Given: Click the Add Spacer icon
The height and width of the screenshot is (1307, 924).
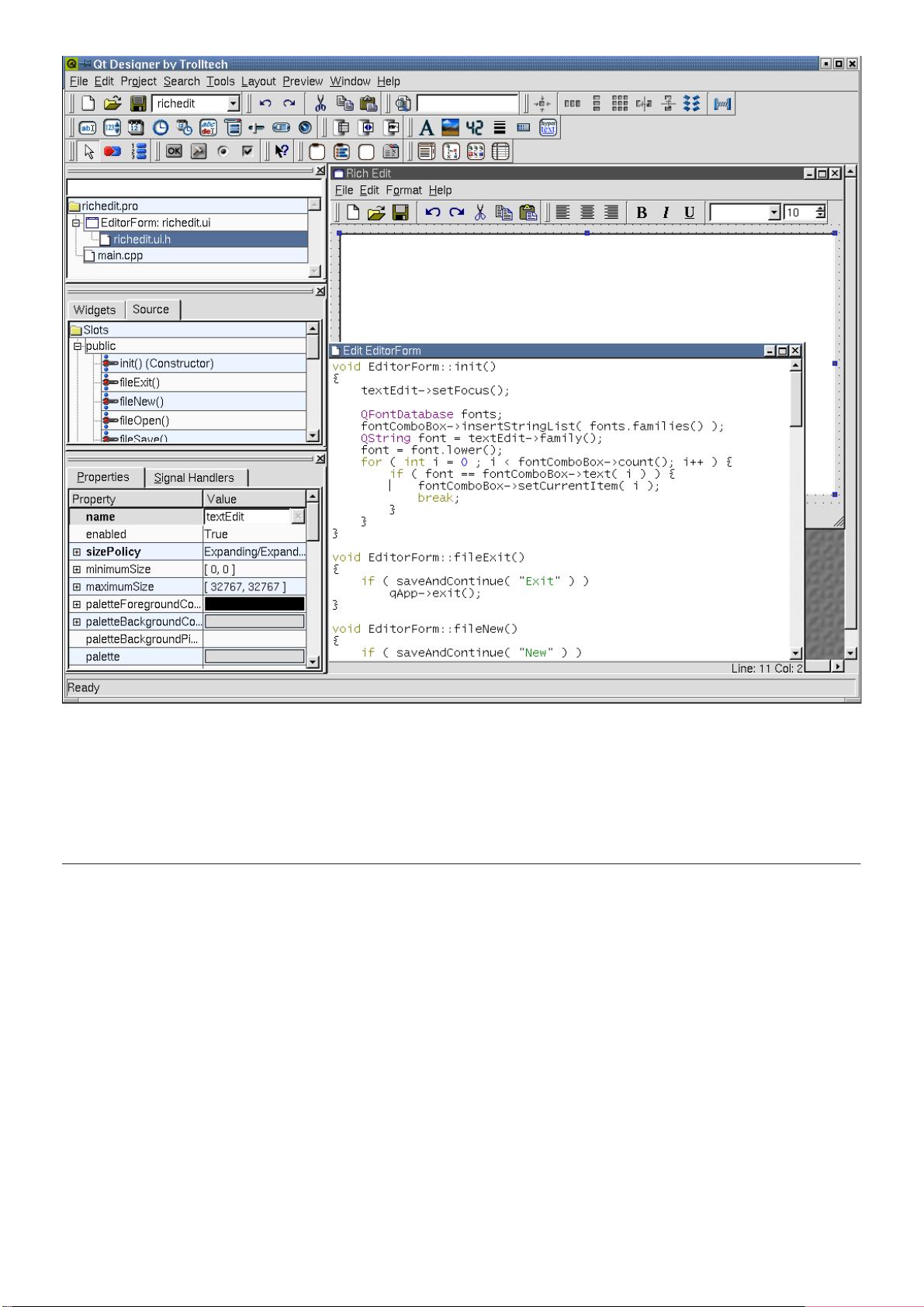Looking at the screenshot, I should (723, 103).
